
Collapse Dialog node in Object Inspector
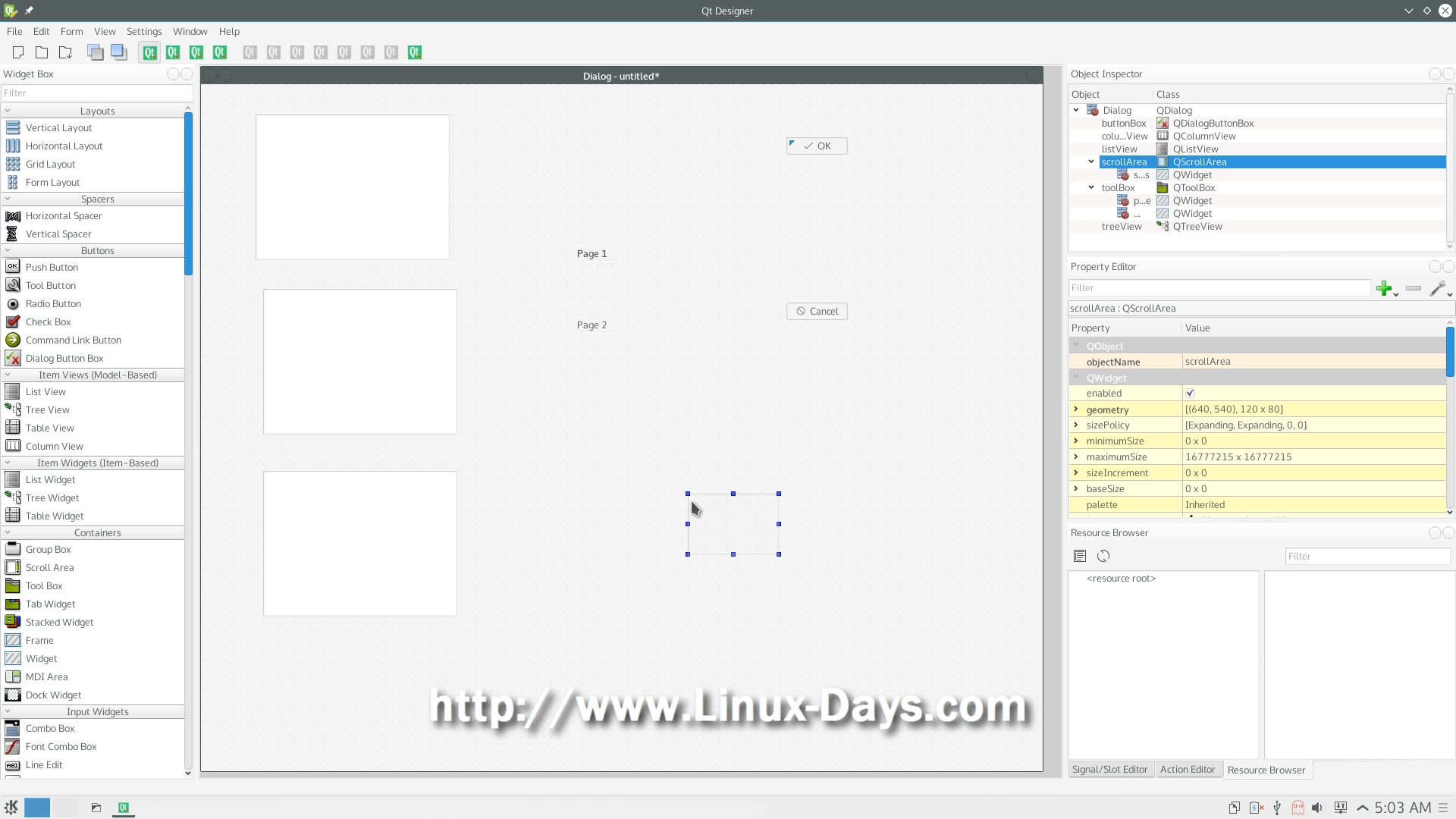tap(1076, 110)
